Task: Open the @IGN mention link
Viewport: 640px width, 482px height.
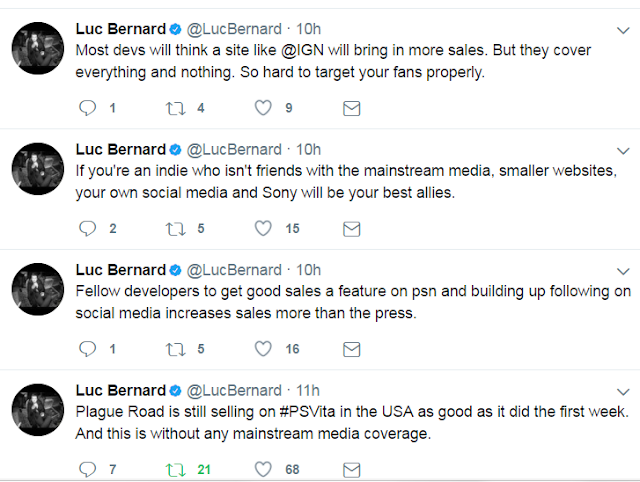Action: pos(302,50)
